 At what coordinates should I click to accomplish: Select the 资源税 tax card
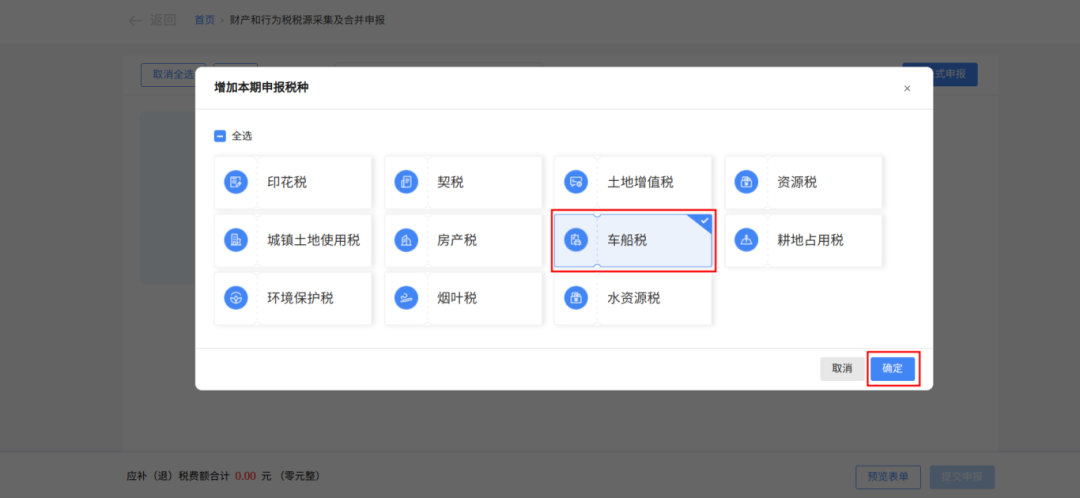(803, 183)
